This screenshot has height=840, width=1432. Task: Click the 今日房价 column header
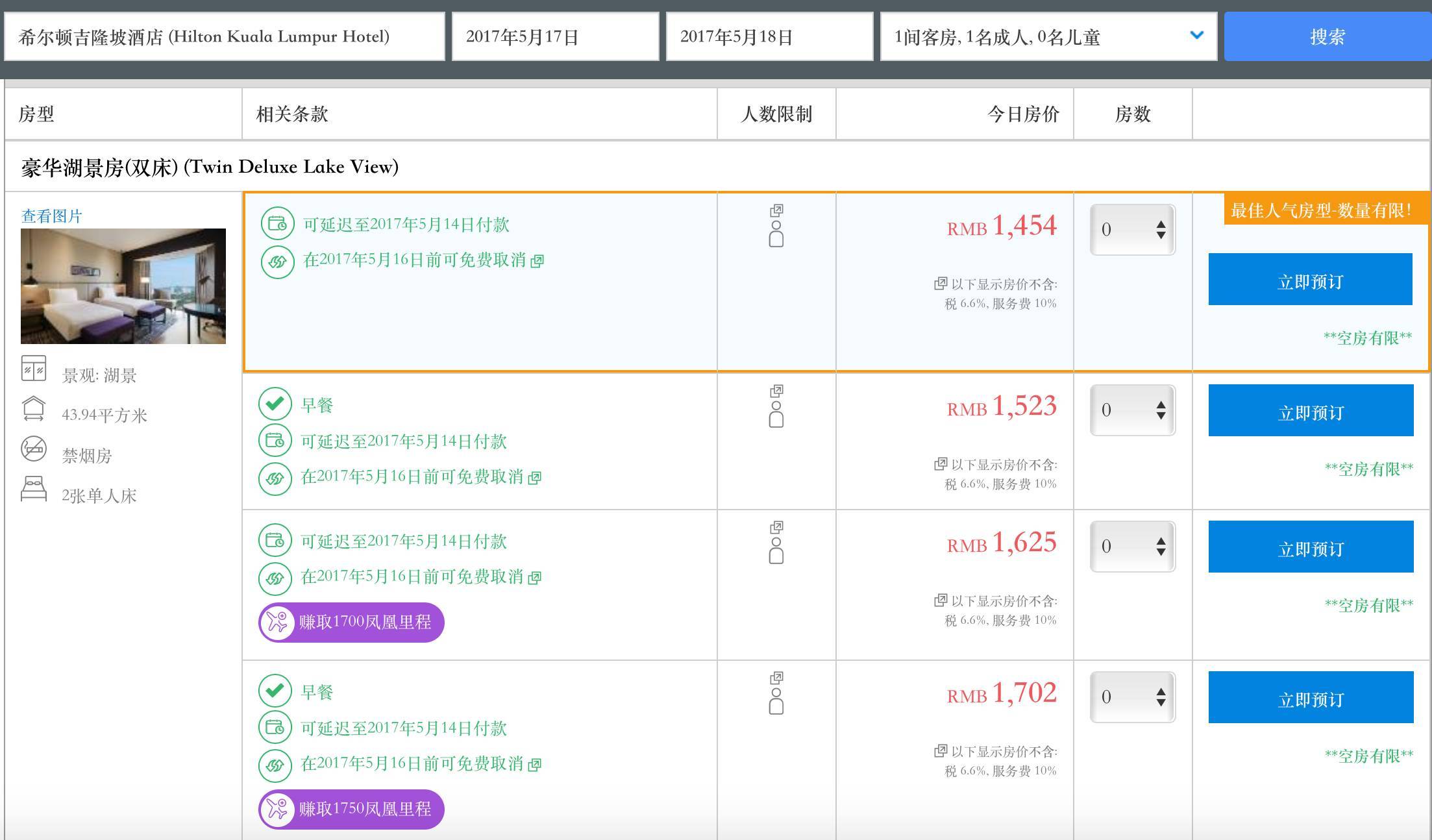pos(1024,114)
